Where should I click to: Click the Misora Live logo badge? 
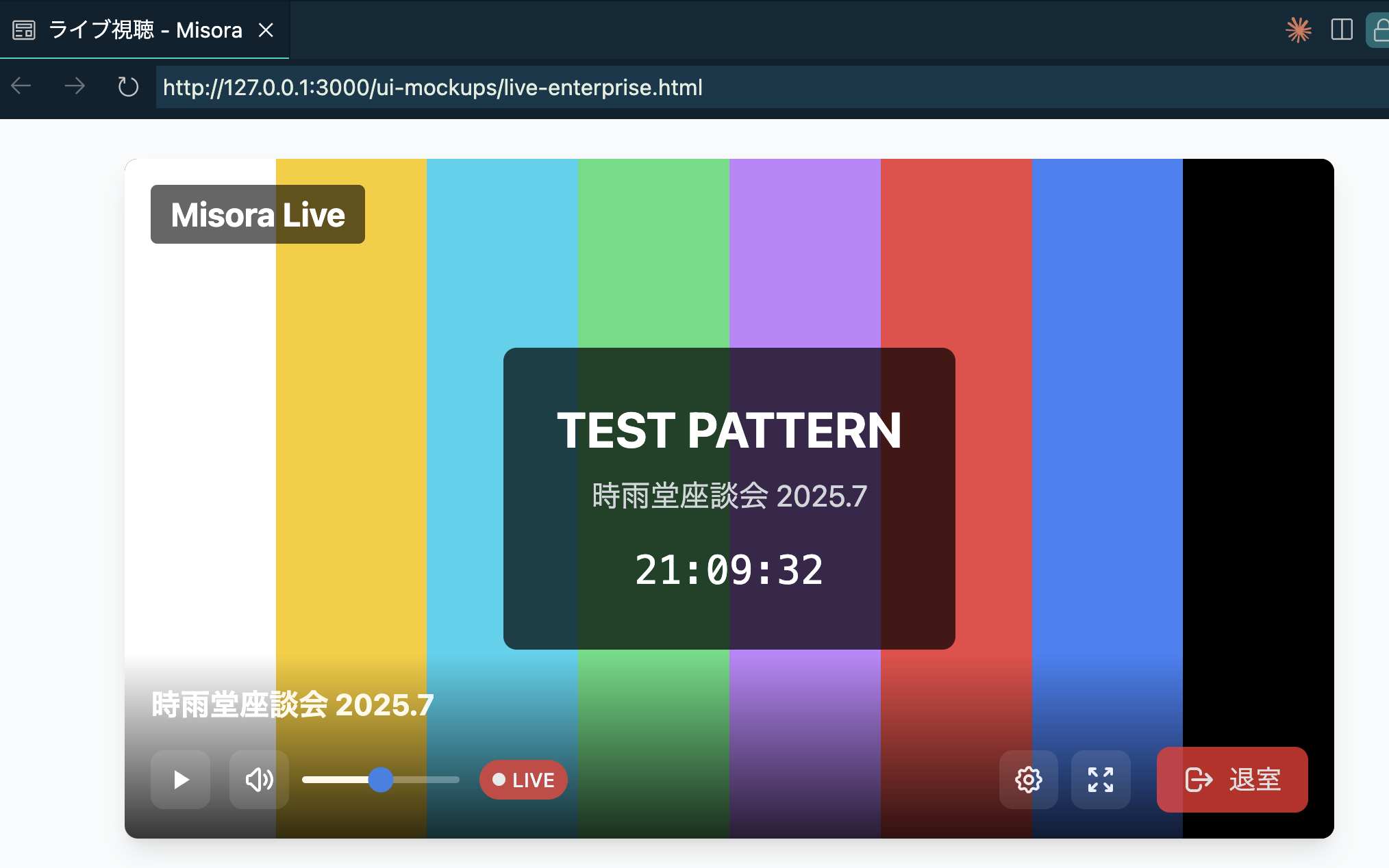258,214
